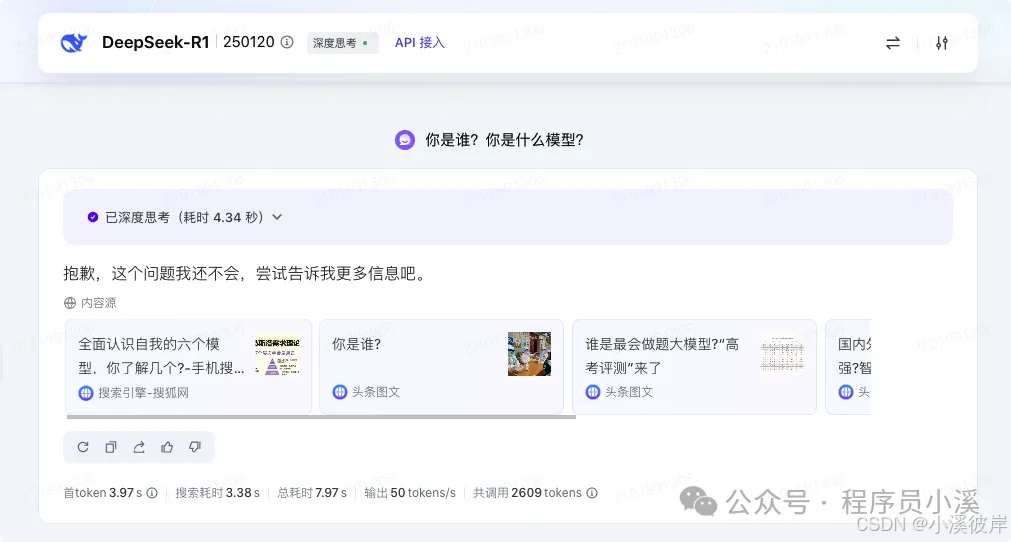Click the horizontal scrollbar under source cards
The height and width of the screenshot is (542, 1011).
coord(321,417)
